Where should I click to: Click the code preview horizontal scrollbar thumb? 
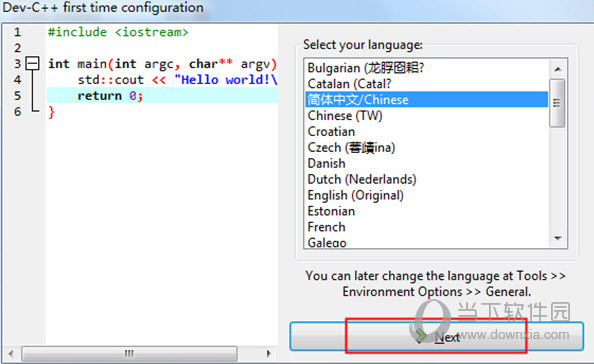[x=129, y=354]
